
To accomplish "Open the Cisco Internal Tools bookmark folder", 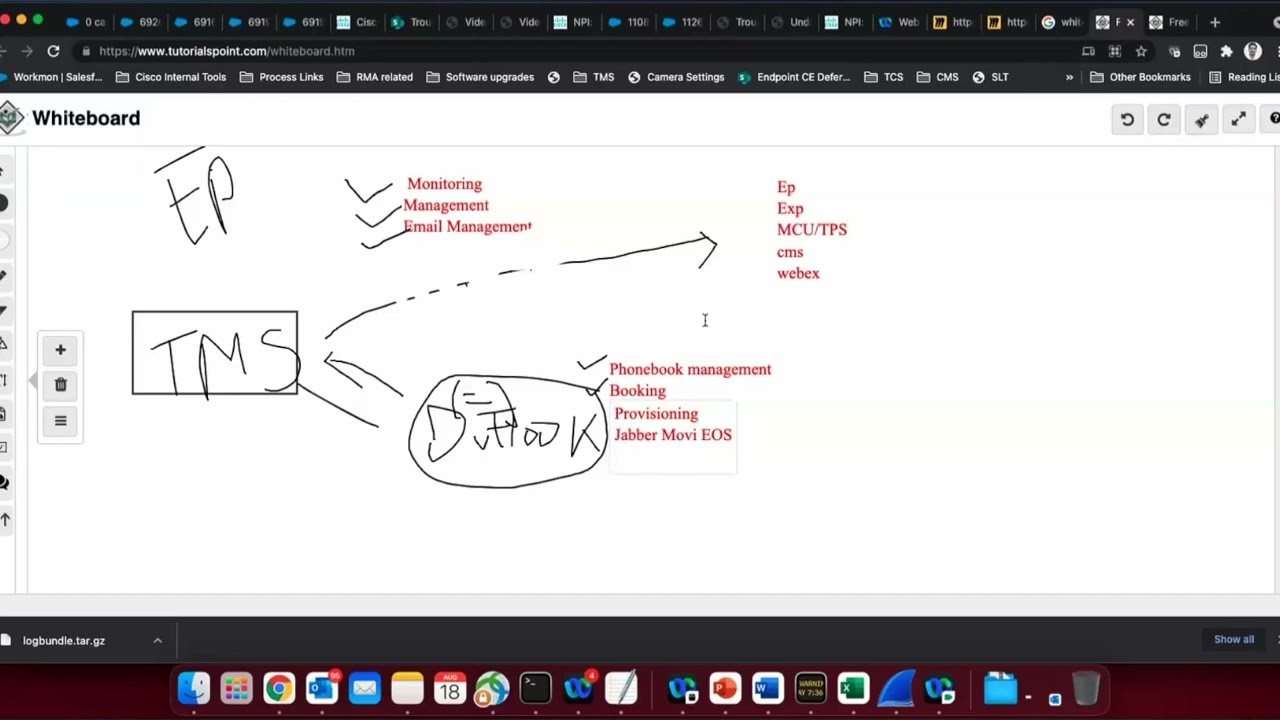I will pyautogui.click(x=171, y=77).
